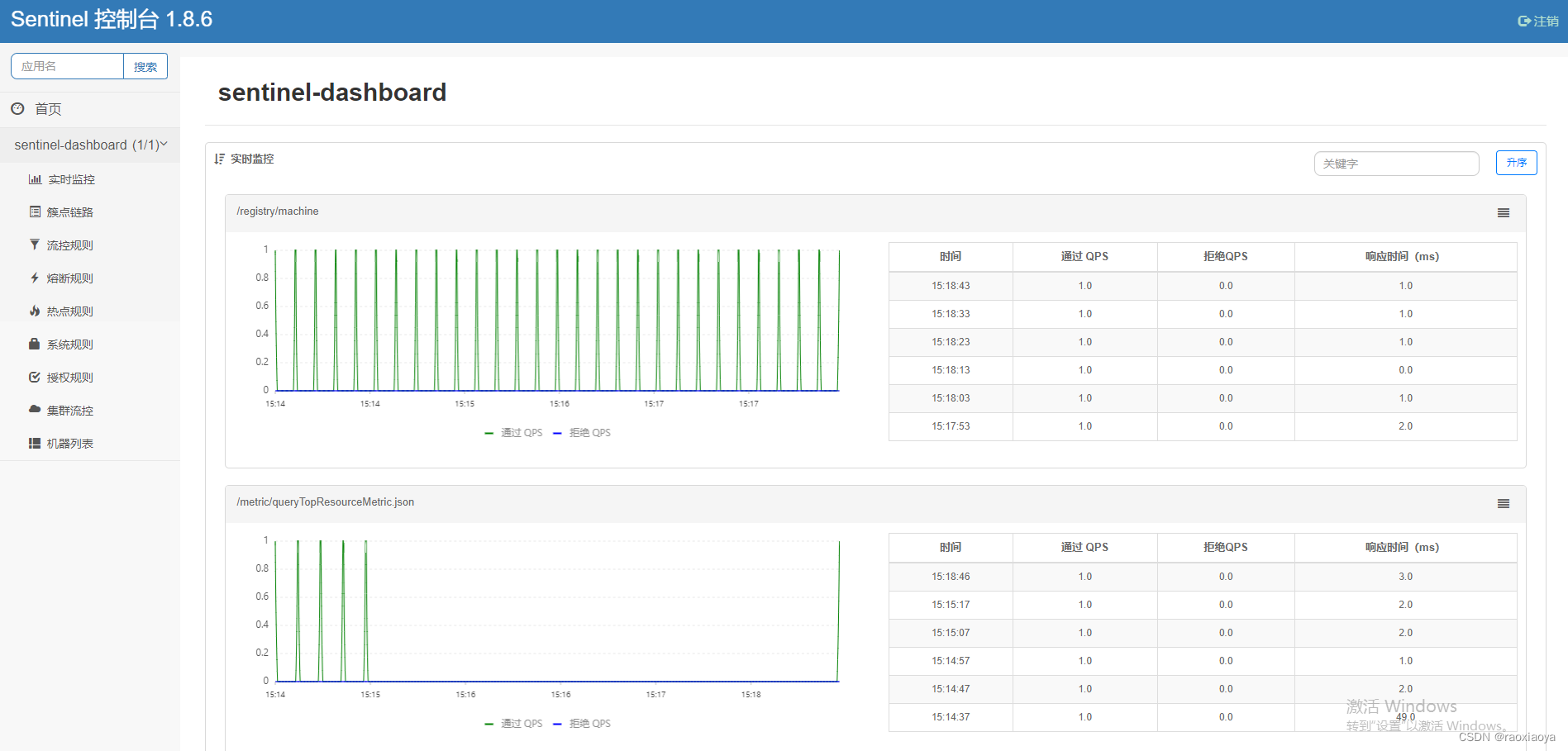
Task: Focus the 应用名 search field
Action: (x=67, y=66)
